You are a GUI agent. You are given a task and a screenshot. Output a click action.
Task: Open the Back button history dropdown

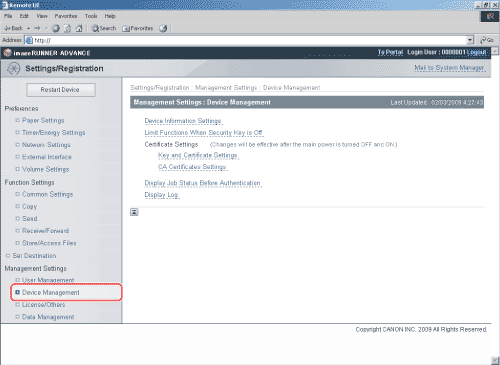[28, 28]
